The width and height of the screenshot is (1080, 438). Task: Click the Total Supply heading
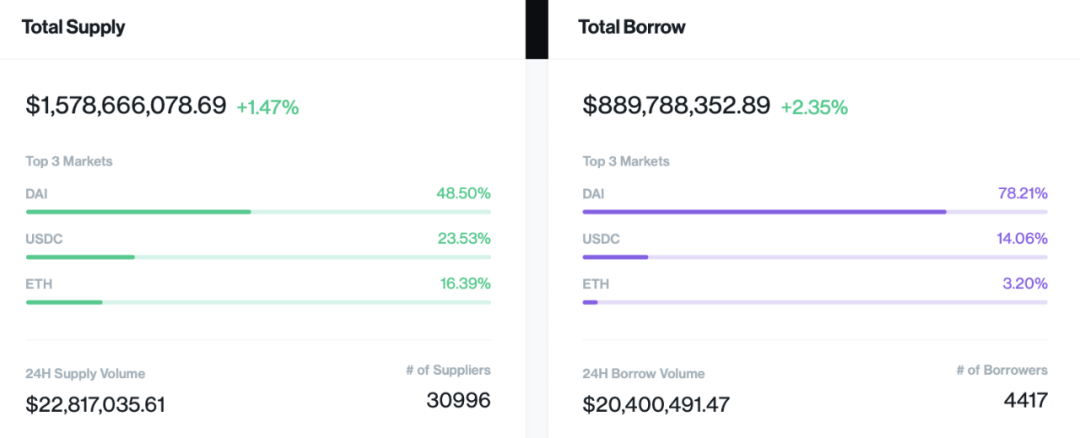(74, 27)
